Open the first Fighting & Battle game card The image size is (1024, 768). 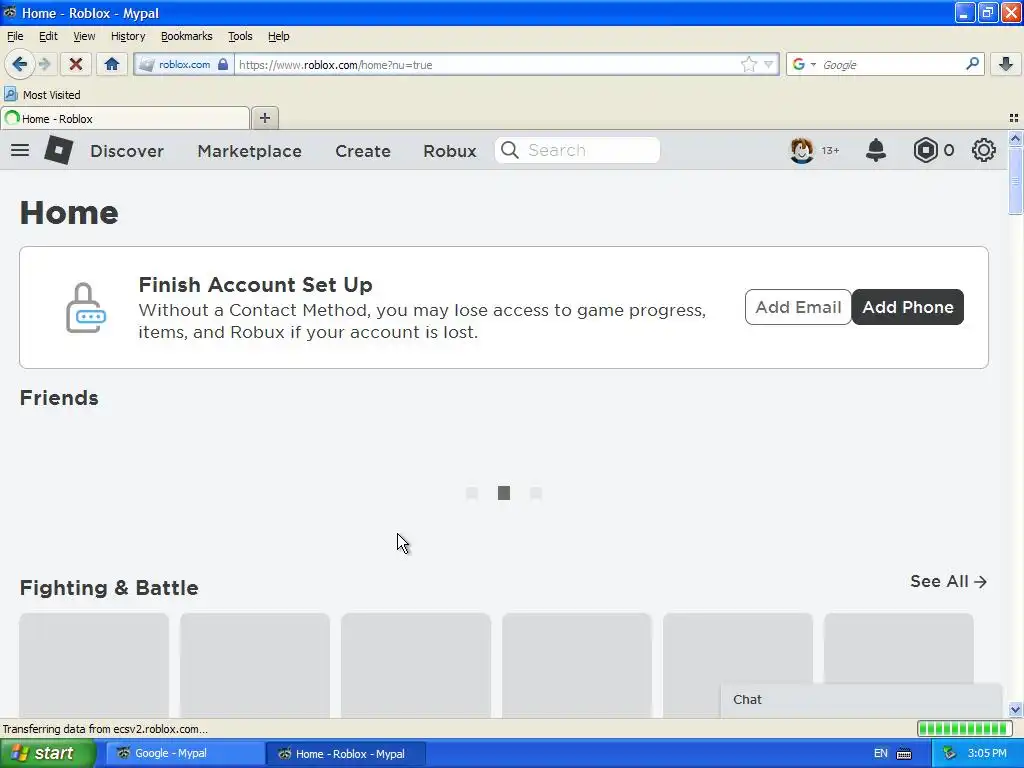(94, 665)
